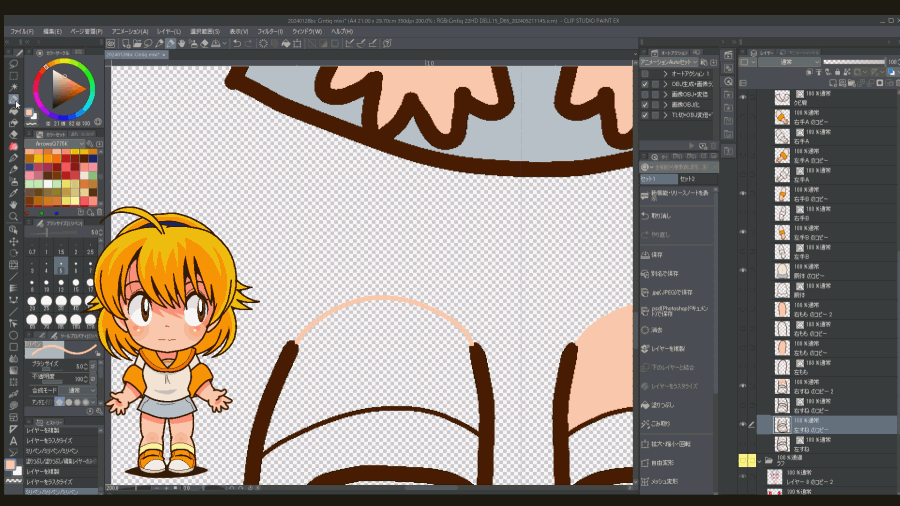The height and width of the screenshot is (506, 900).
Task: Click the Undo arrow in the top toolbar
Action: (x=236, y=43)
